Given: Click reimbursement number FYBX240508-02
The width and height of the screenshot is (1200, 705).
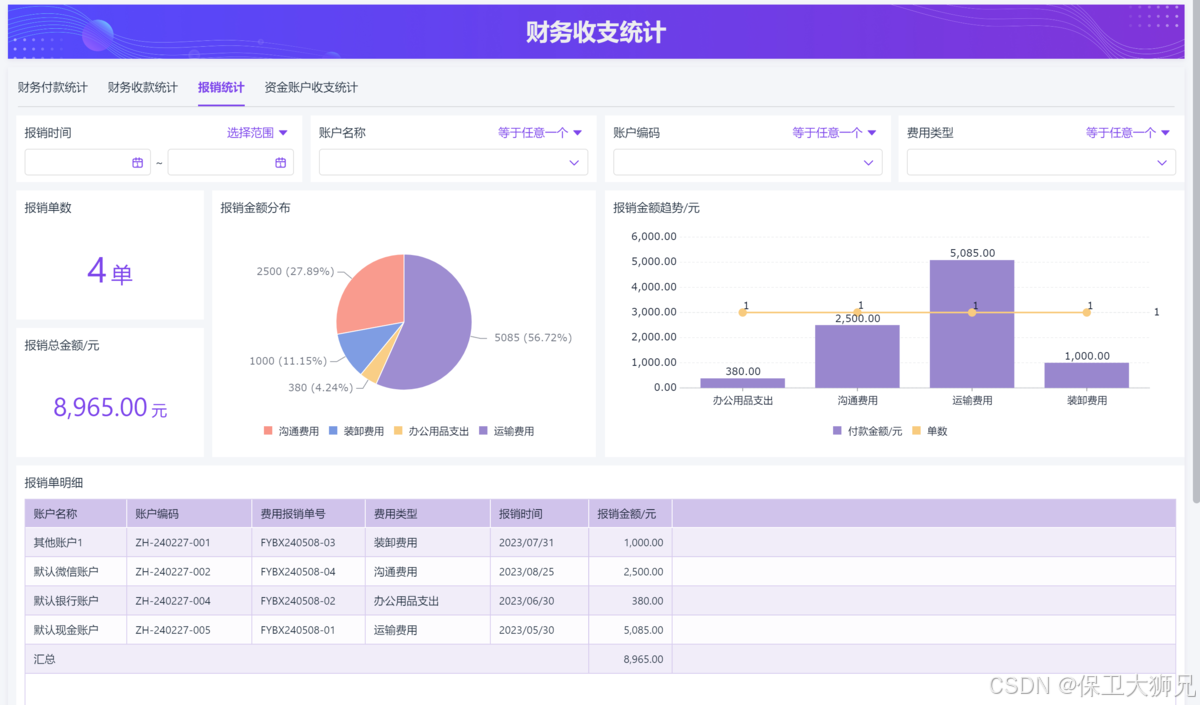Looking at the screenshot, I should pos(298,601).
